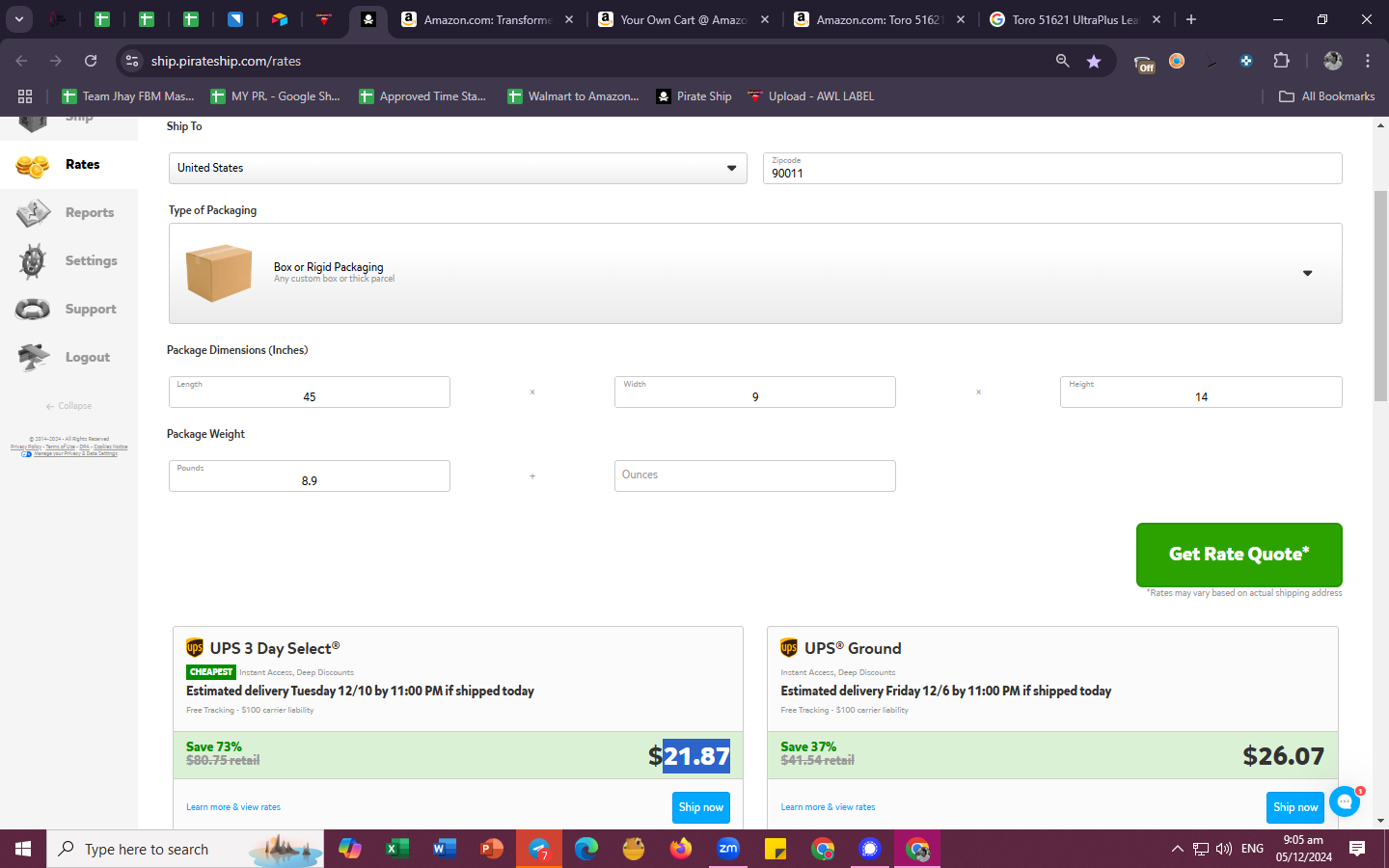This screenshot has width=1389, height=868.
Task: Show hidden system tray icons
Action: pos(1177,849)
